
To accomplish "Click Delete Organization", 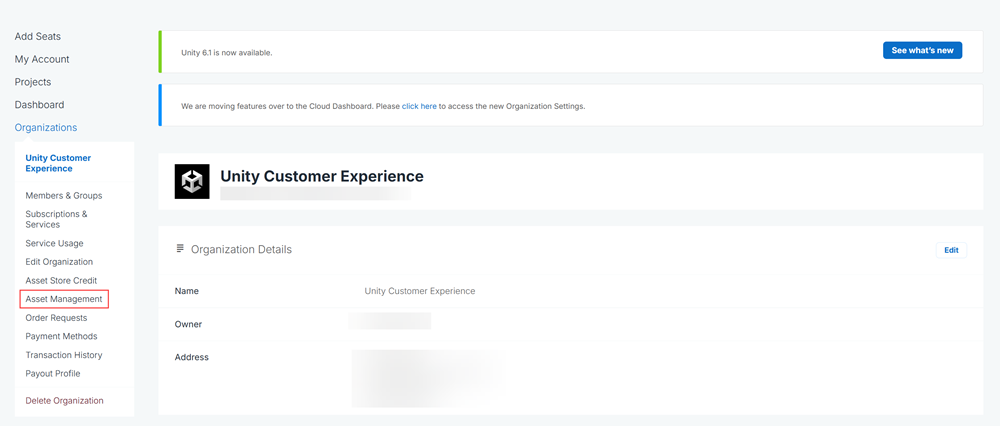I will click(x=64, y=400).
